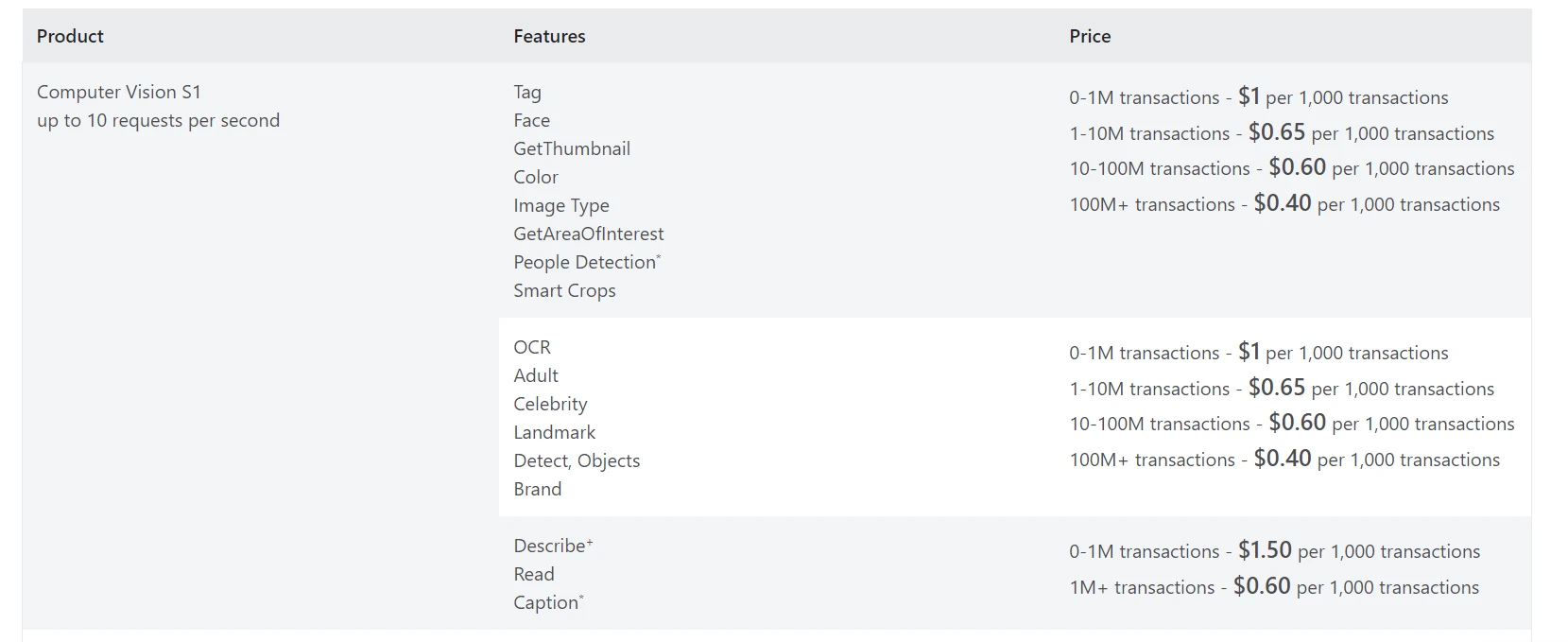The image size is (1568, 642).
Task: Select the Smart Crops feature
Action: coord(564,290)
